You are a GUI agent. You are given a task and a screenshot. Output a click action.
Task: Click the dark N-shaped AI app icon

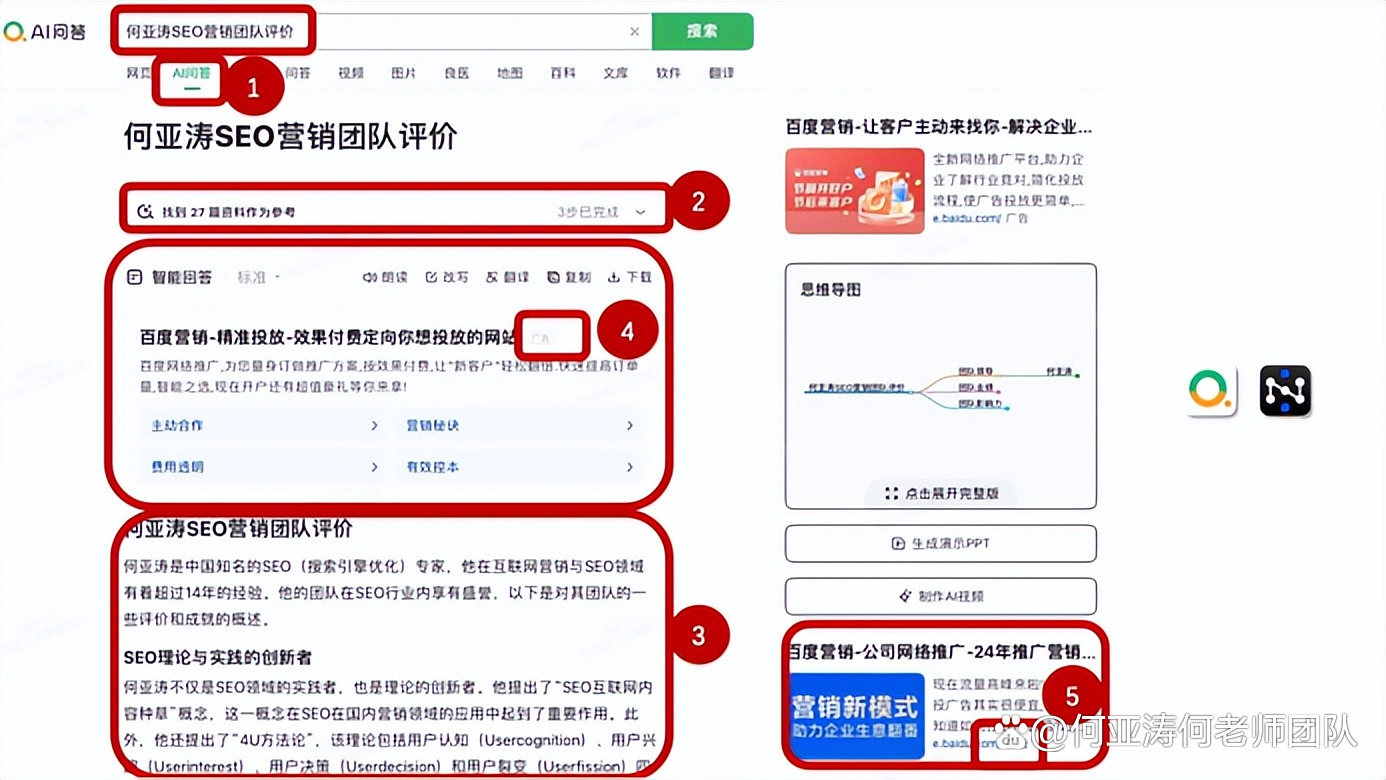pos(1285,391)
